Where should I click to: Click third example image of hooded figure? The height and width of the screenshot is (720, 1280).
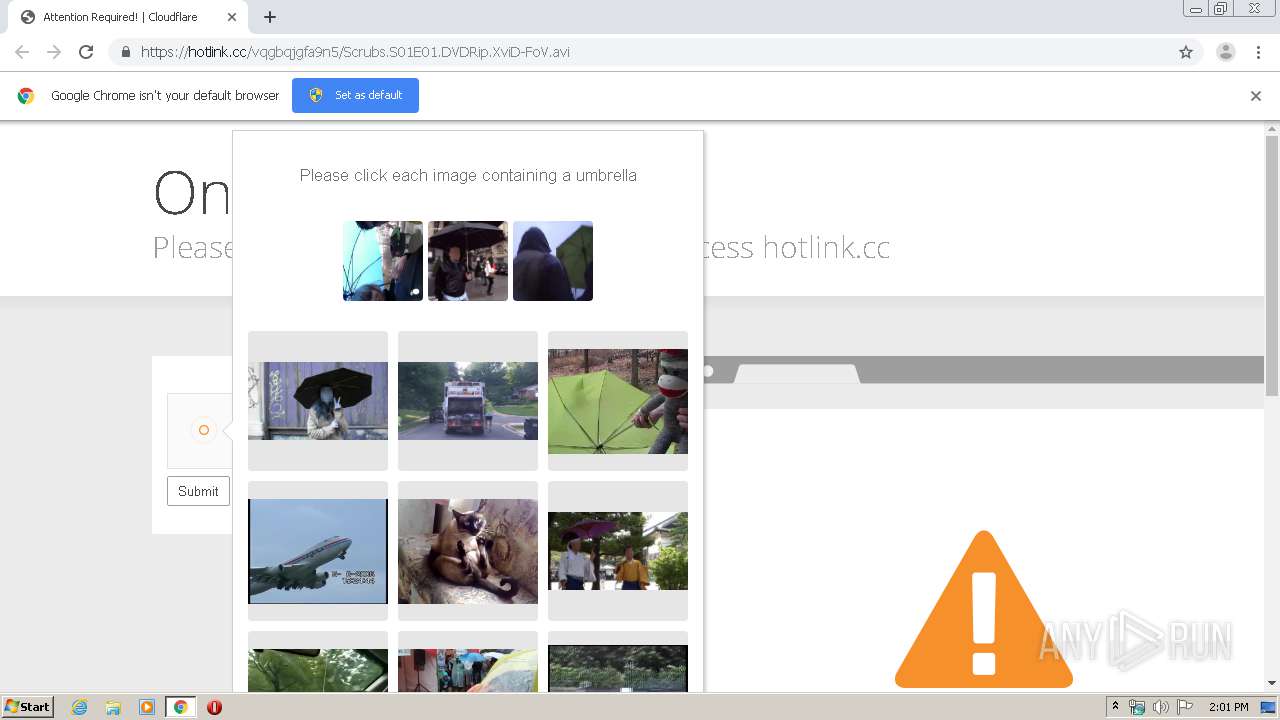pos(553,261)
